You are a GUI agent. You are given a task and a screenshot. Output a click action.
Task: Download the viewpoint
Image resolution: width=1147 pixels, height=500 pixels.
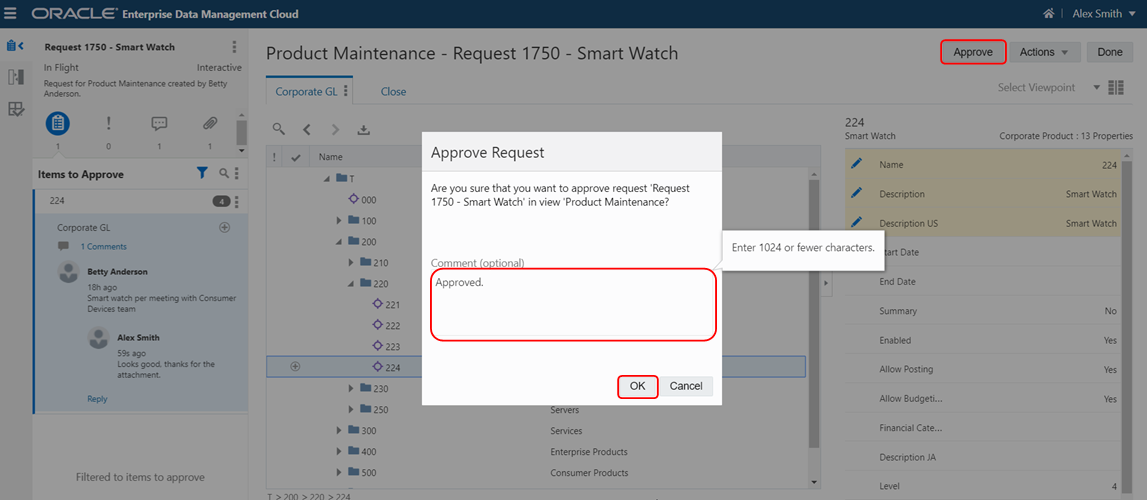364,129
